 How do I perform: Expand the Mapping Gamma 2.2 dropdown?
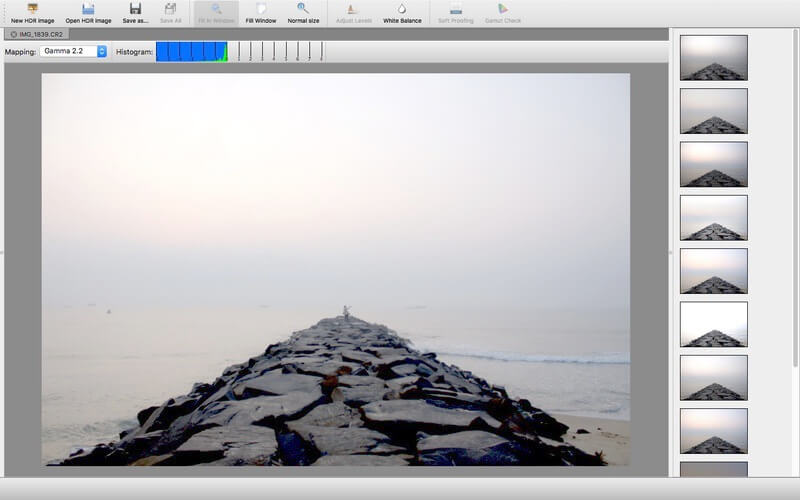point(74,51)
